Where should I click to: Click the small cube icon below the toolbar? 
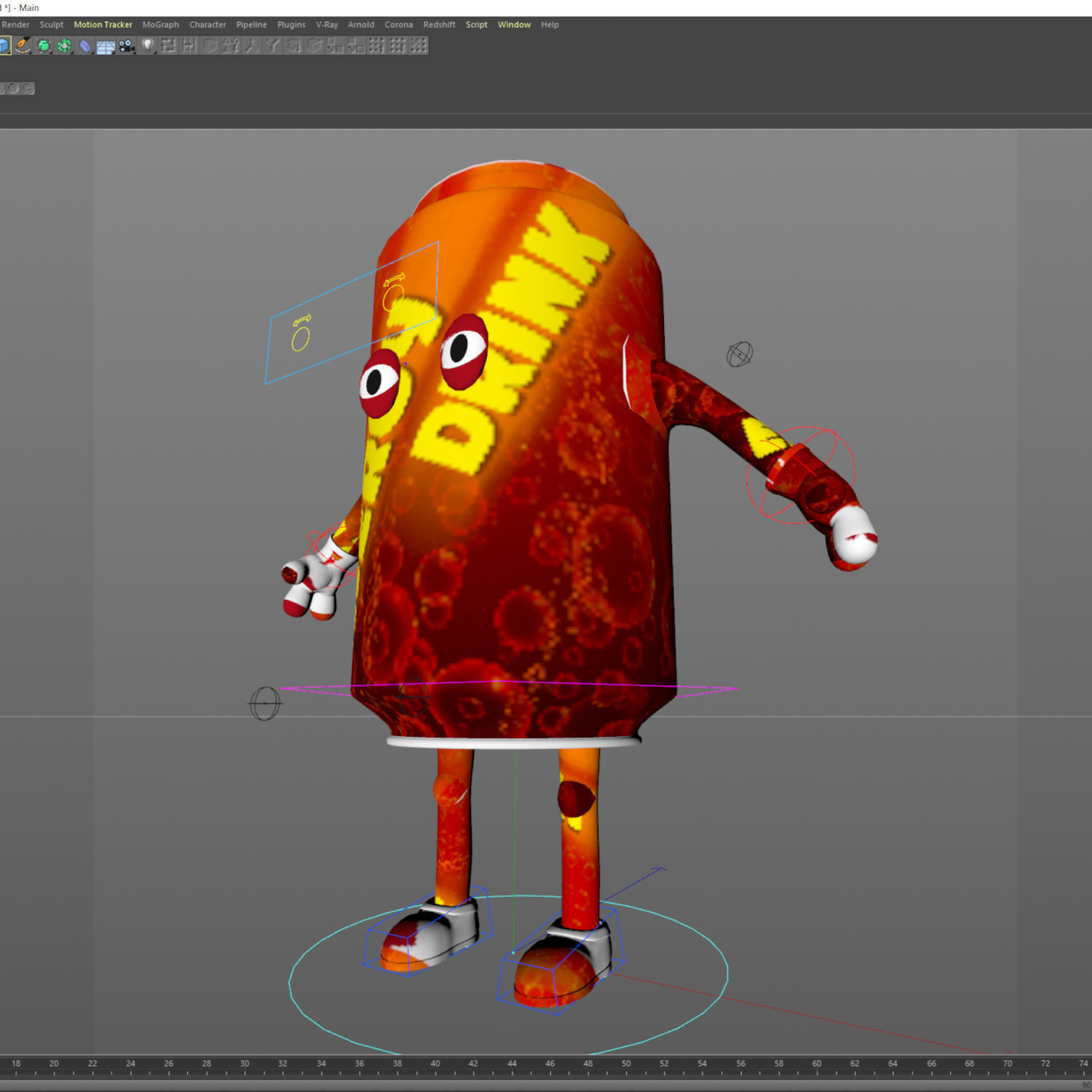pos(28,88)
